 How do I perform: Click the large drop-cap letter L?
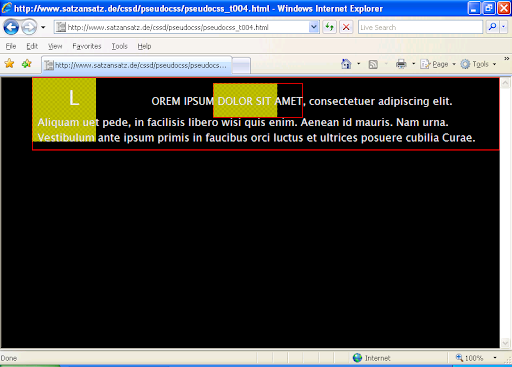point(74,99)
